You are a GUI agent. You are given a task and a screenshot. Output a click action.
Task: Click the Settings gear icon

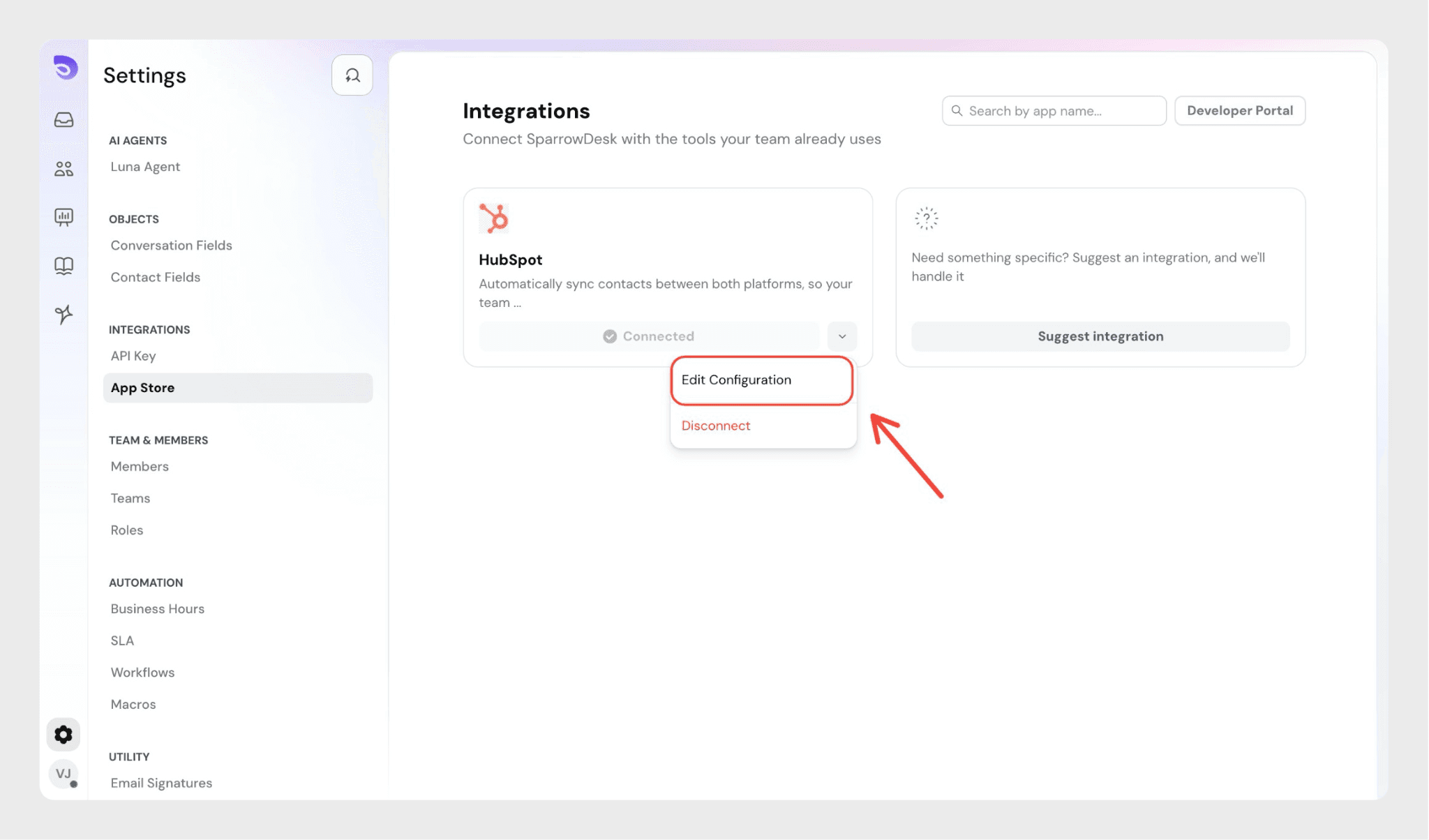63,735
